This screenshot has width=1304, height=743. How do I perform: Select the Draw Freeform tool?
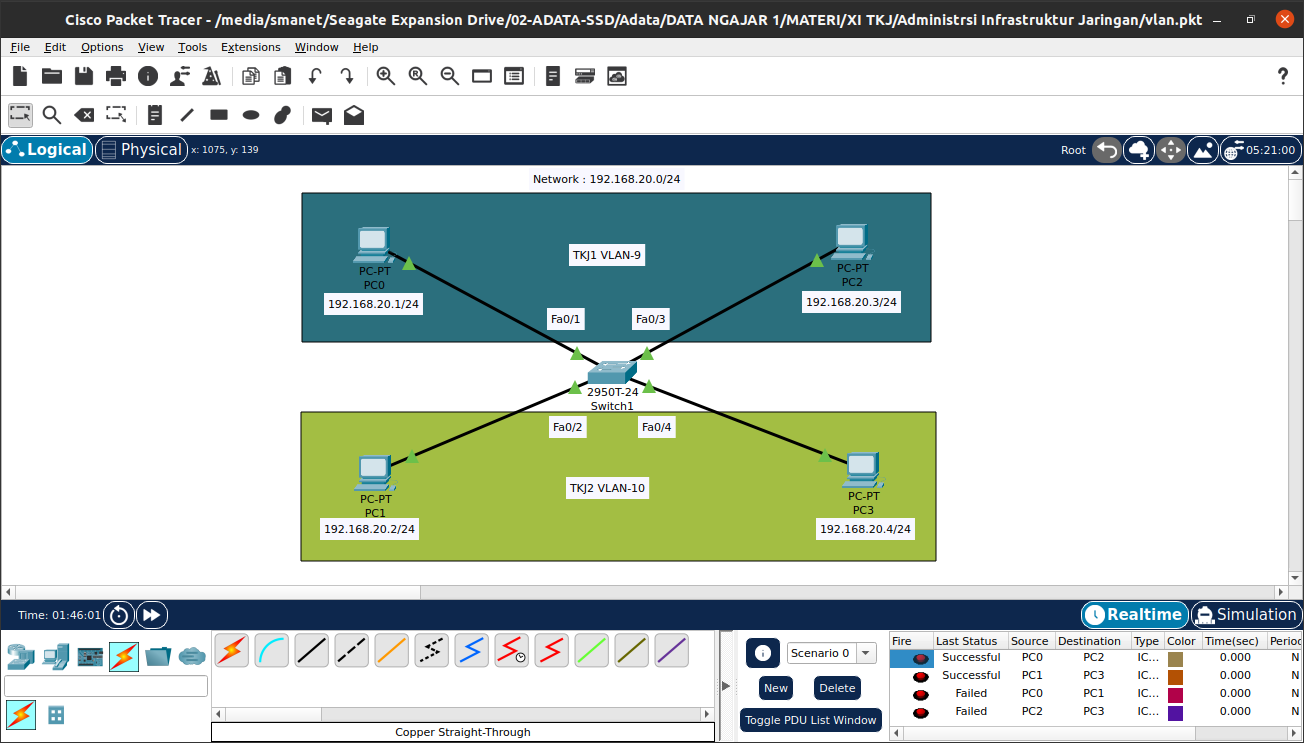(283, 115)
